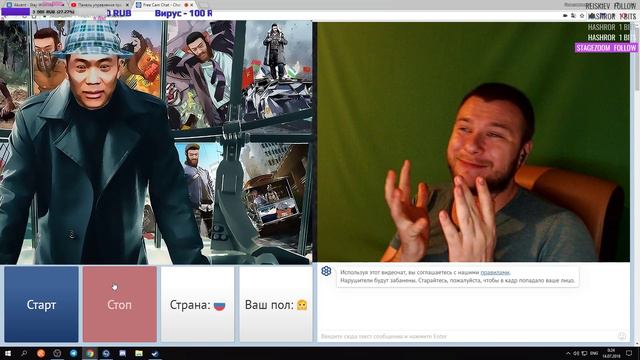Open the taskbar clock and date

(611, 353)
